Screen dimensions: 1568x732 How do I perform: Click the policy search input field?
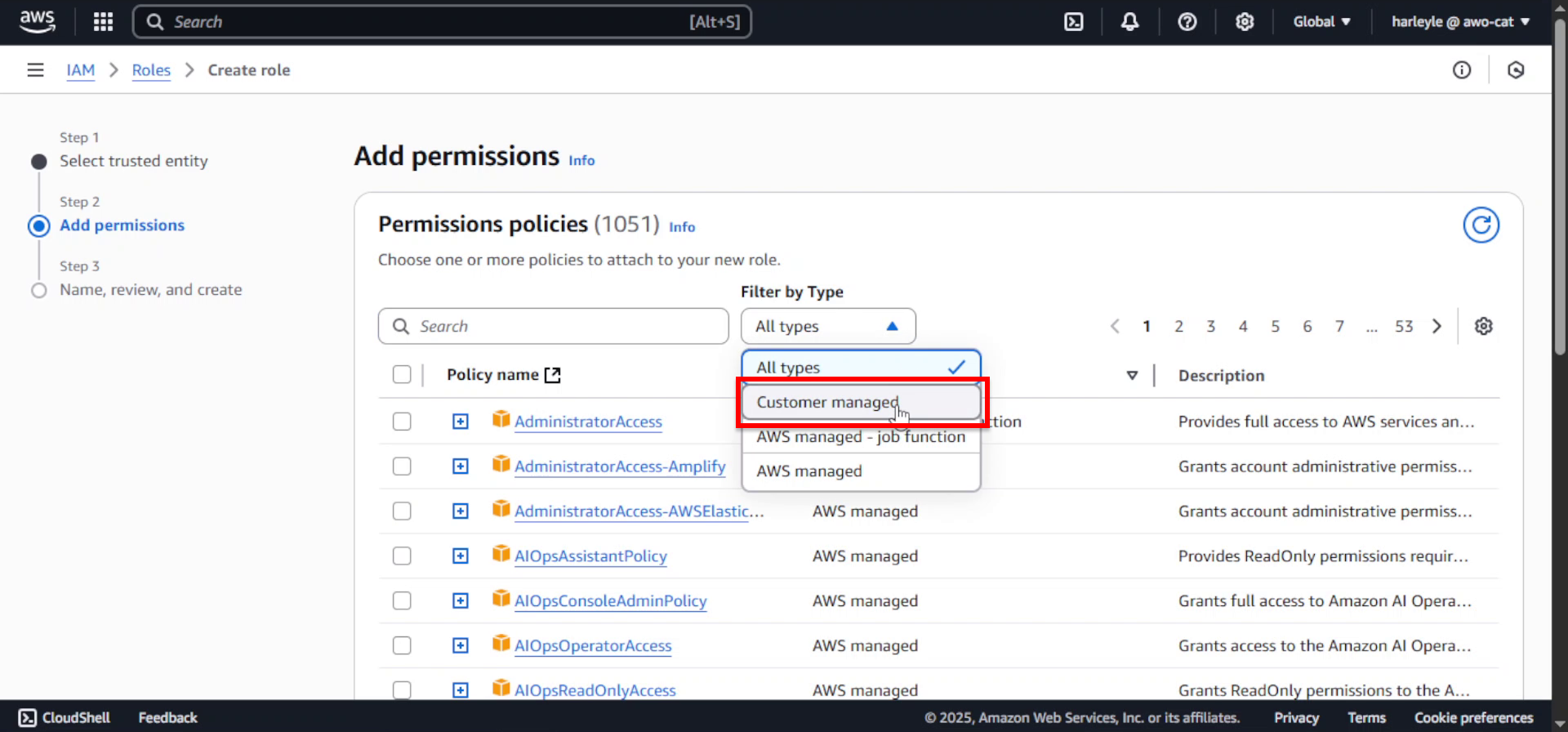pos(553,326)
